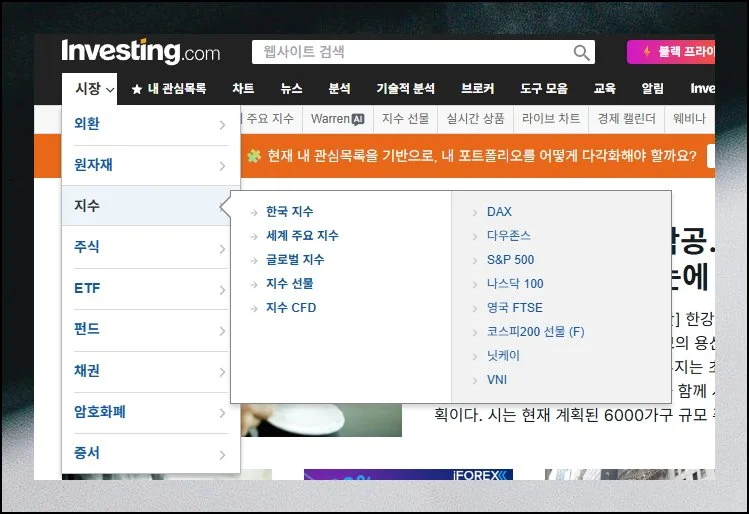Expand the 원자재 submenu arrow
Viewport: 749px width, 514px height.
pos(222,165)
